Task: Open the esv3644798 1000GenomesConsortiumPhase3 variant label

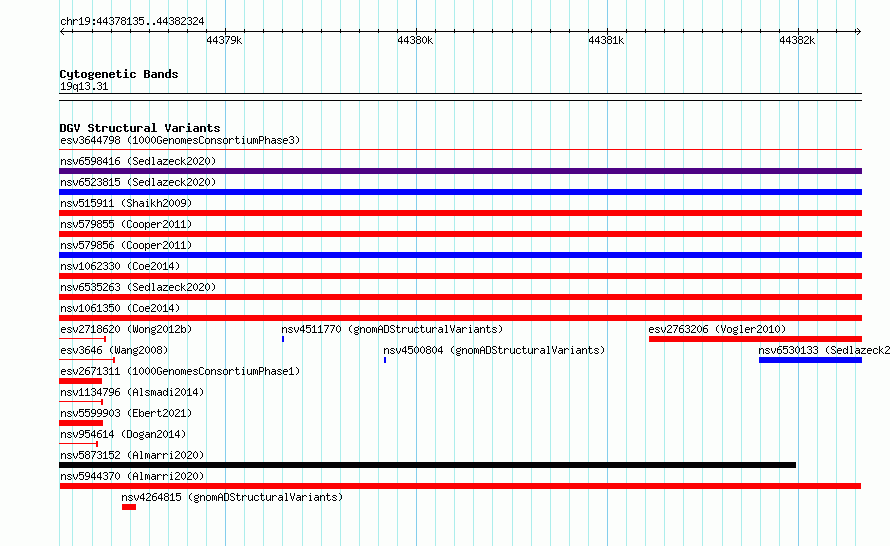Action: (x=180, y=140)
